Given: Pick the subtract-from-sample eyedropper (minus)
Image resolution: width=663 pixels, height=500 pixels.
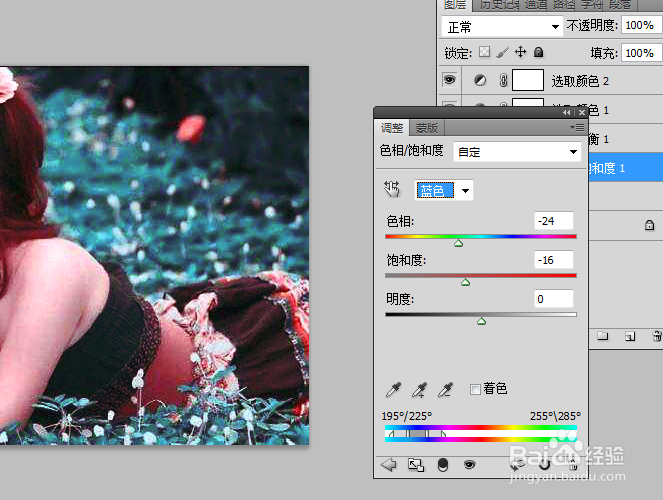Looking at the screenshot, I should pos(445,389).
